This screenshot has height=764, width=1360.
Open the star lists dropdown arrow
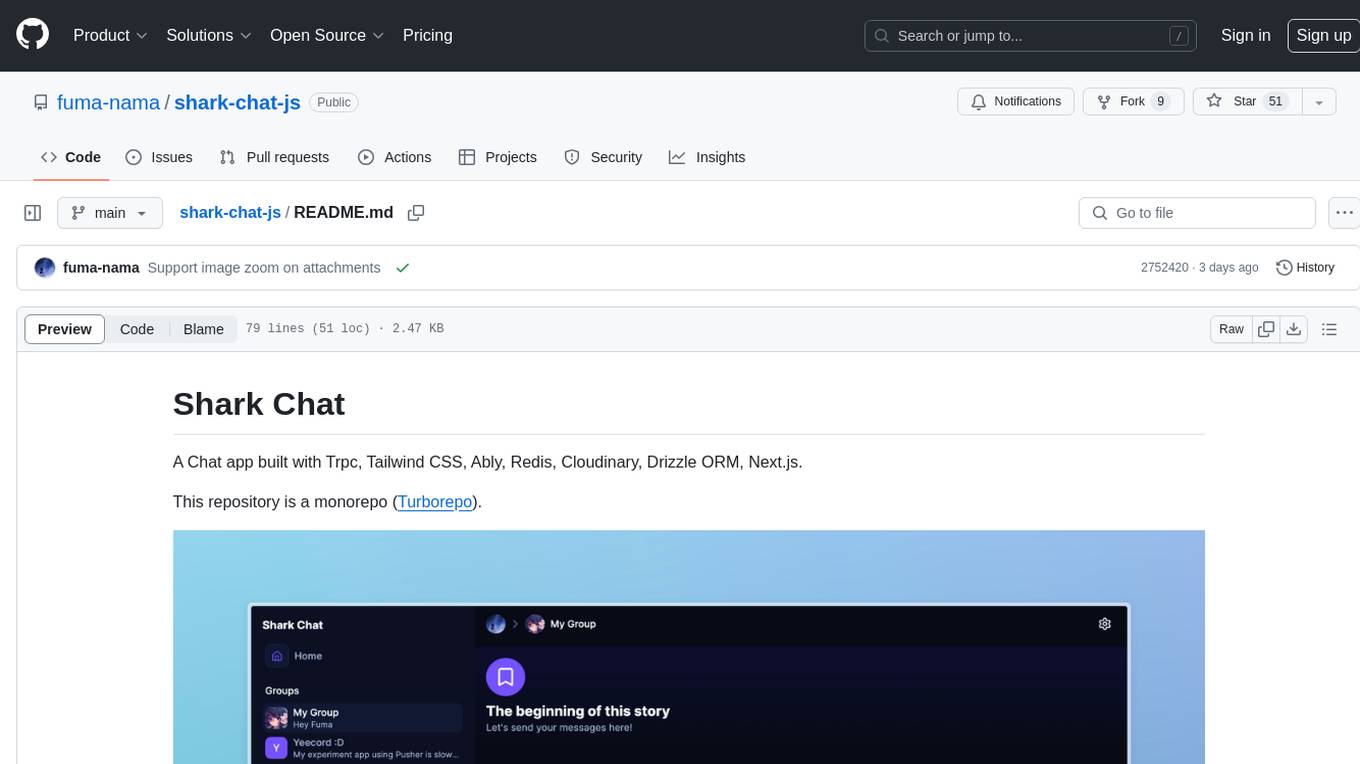(x=1319, y=102)
